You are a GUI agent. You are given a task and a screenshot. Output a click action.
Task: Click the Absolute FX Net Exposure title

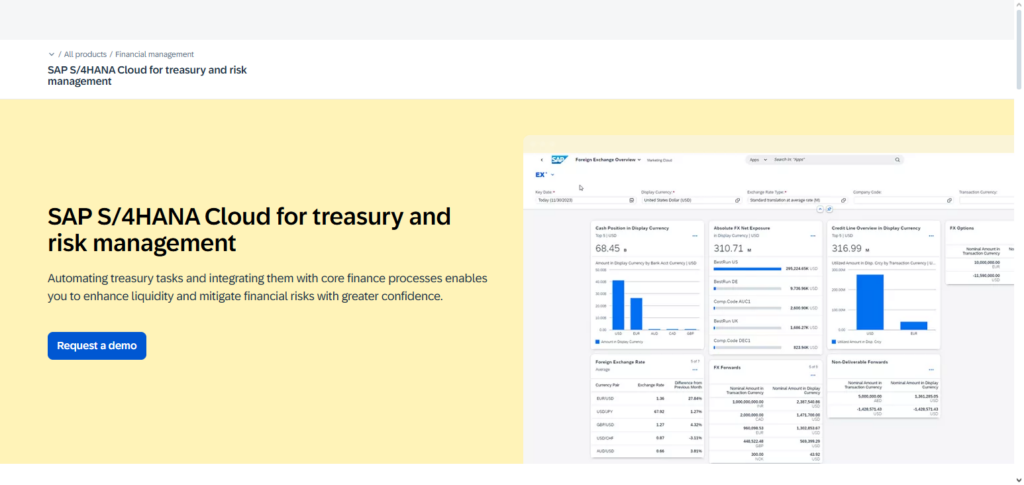click(742, 228)
